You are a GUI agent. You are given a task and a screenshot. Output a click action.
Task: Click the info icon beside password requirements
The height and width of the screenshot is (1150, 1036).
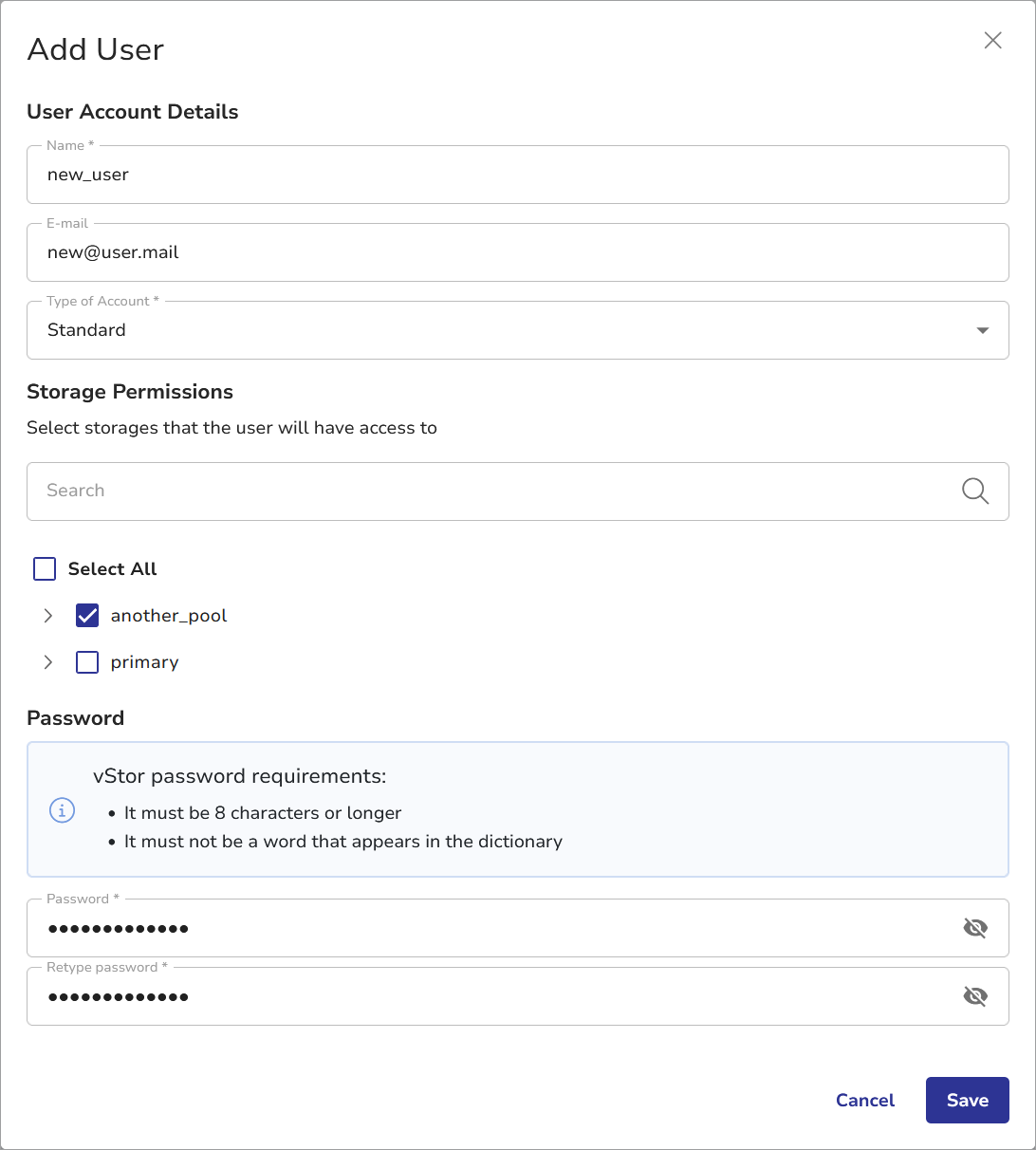pyautogui.click(x=62, y=810)
